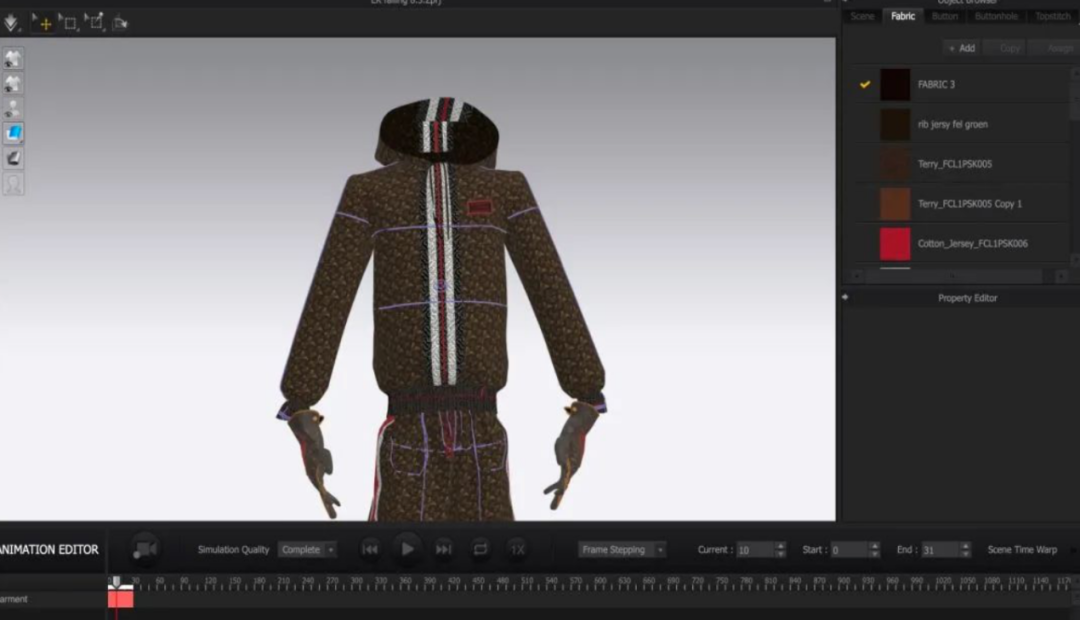Click the End frame stepper arrows
The height and width of the screenshot is (620, 1080).
[965, 550]
